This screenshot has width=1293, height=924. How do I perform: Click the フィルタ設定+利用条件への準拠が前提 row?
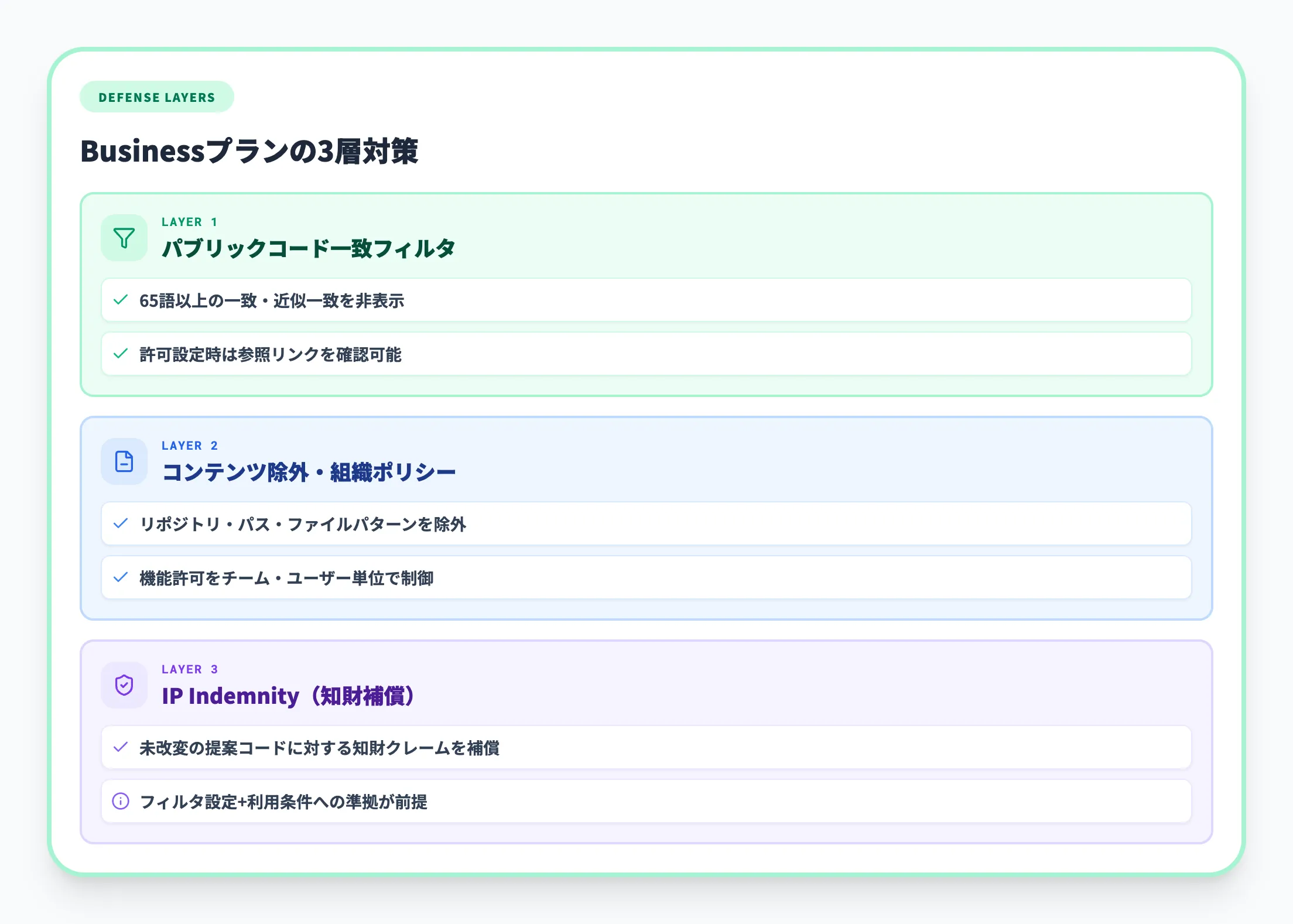(x=646, y=801)
